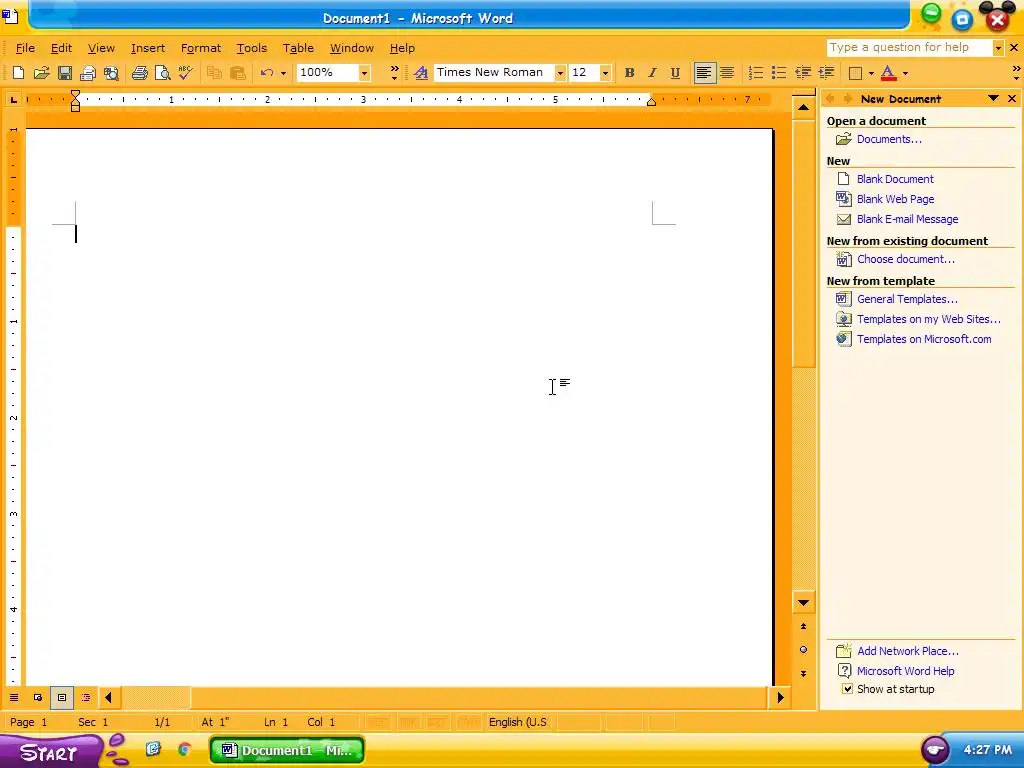The height and width of the screenshot is (768, 1024).
Task: Click the Blank Web Page link
Action: click(895, 199)
